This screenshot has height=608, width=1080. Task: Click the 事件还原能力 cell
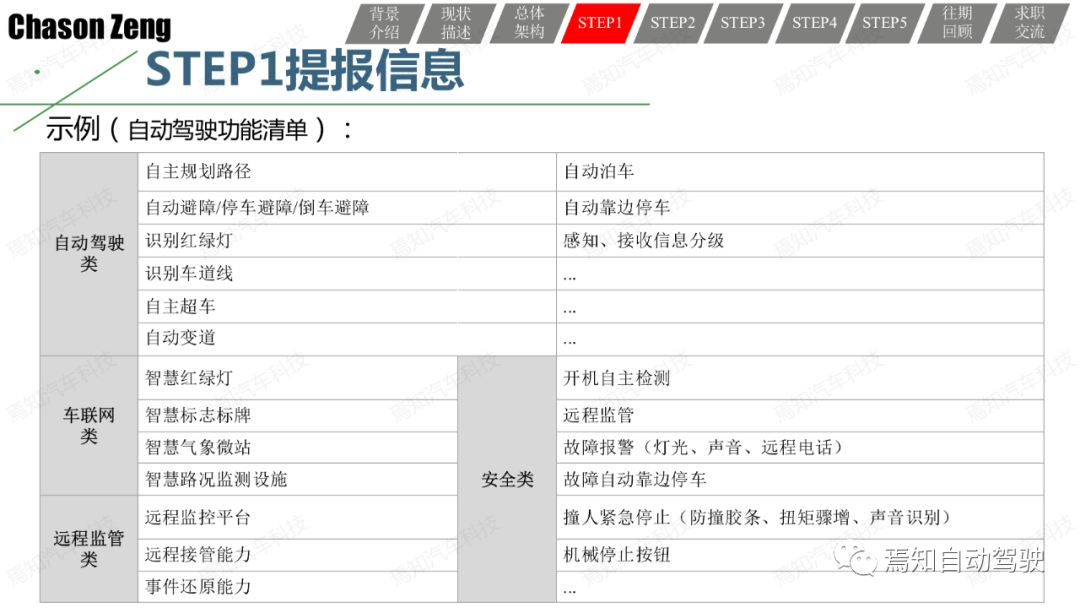pyautogui.click(x=298, y=587)
